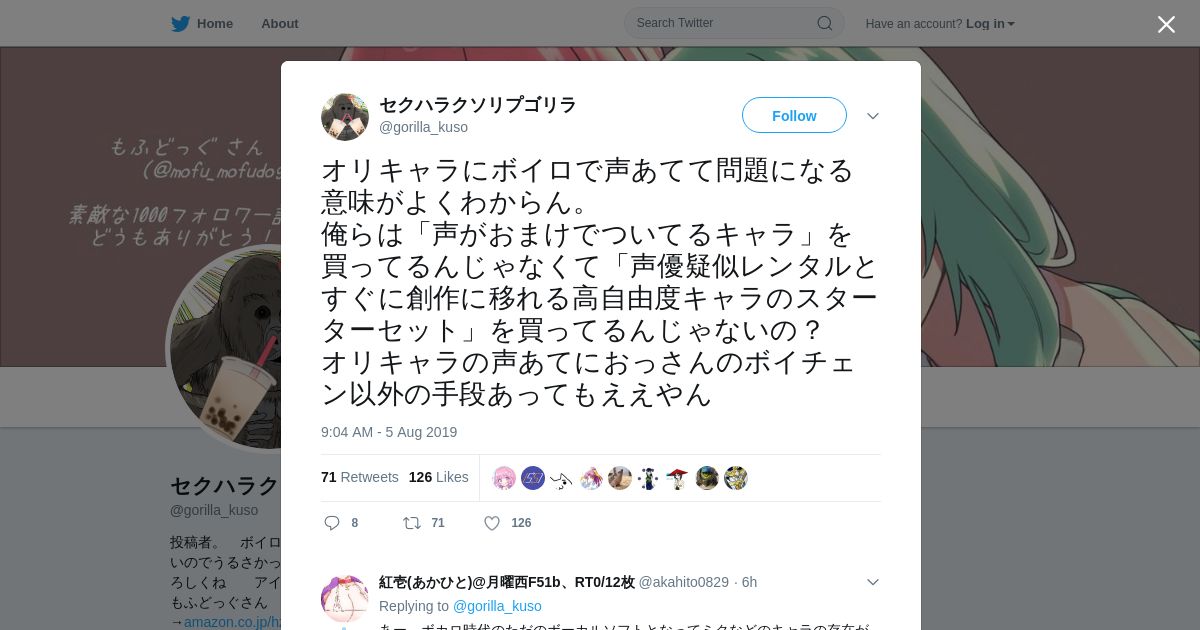Open the About menu item

pyautogui.click(x=280, y=24)
